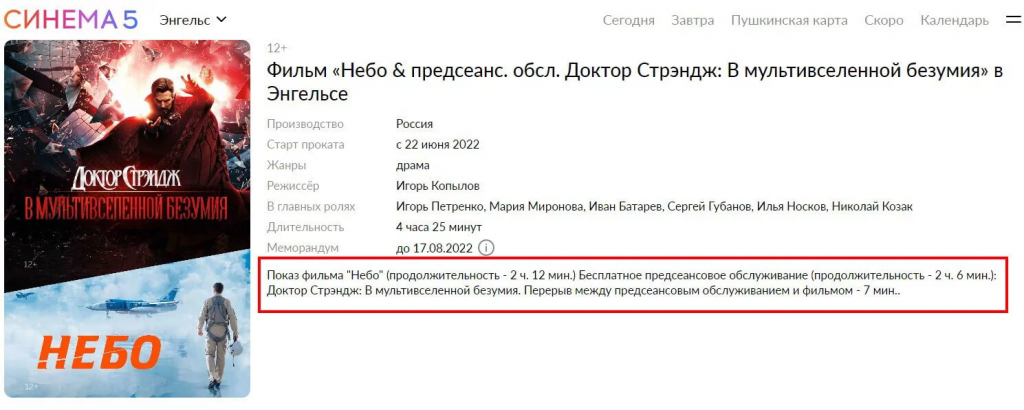Click the release date с 22 июня 2022
The width and height of the screenshot is (1024, 410).
click(438, 145)
